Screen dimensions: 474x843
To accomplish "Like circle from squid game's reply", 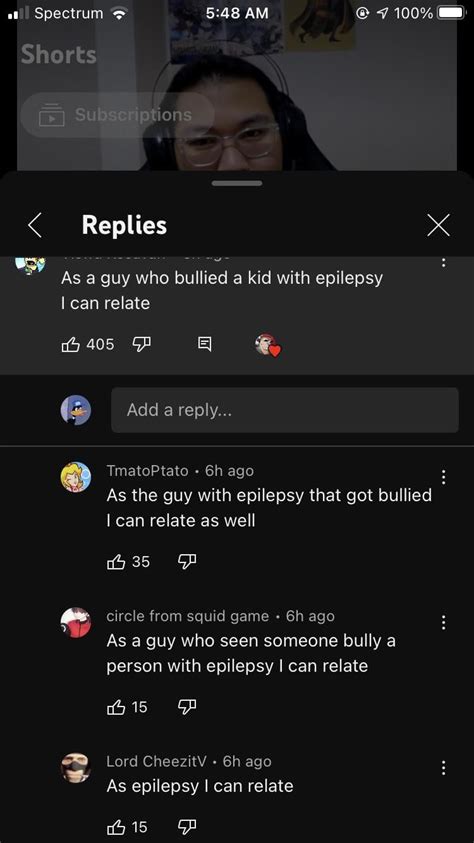I will click(x=116, y=707).
